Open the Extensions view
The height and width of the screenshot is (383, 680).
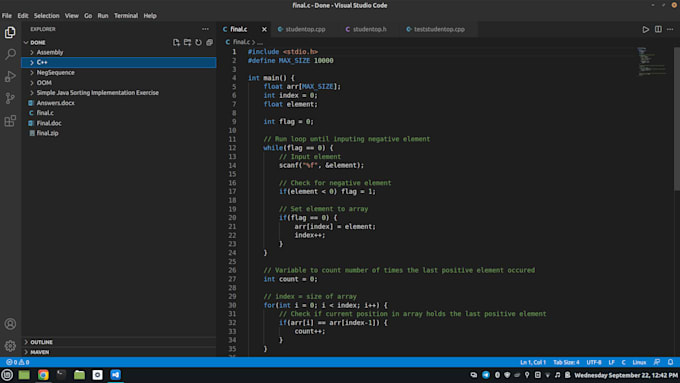click(10, 121)
